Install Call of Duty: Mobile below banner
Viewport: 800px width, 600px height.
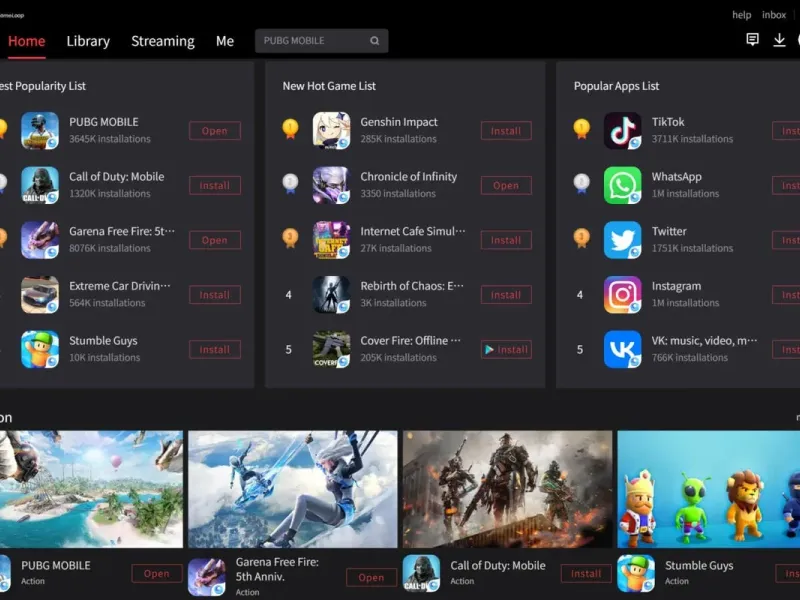point(586,573)
